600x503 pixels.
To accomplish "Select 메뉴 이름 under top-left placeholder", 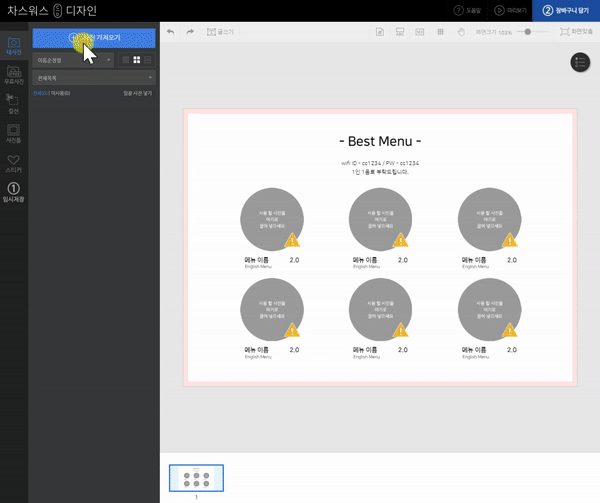I will pos(256,260).
